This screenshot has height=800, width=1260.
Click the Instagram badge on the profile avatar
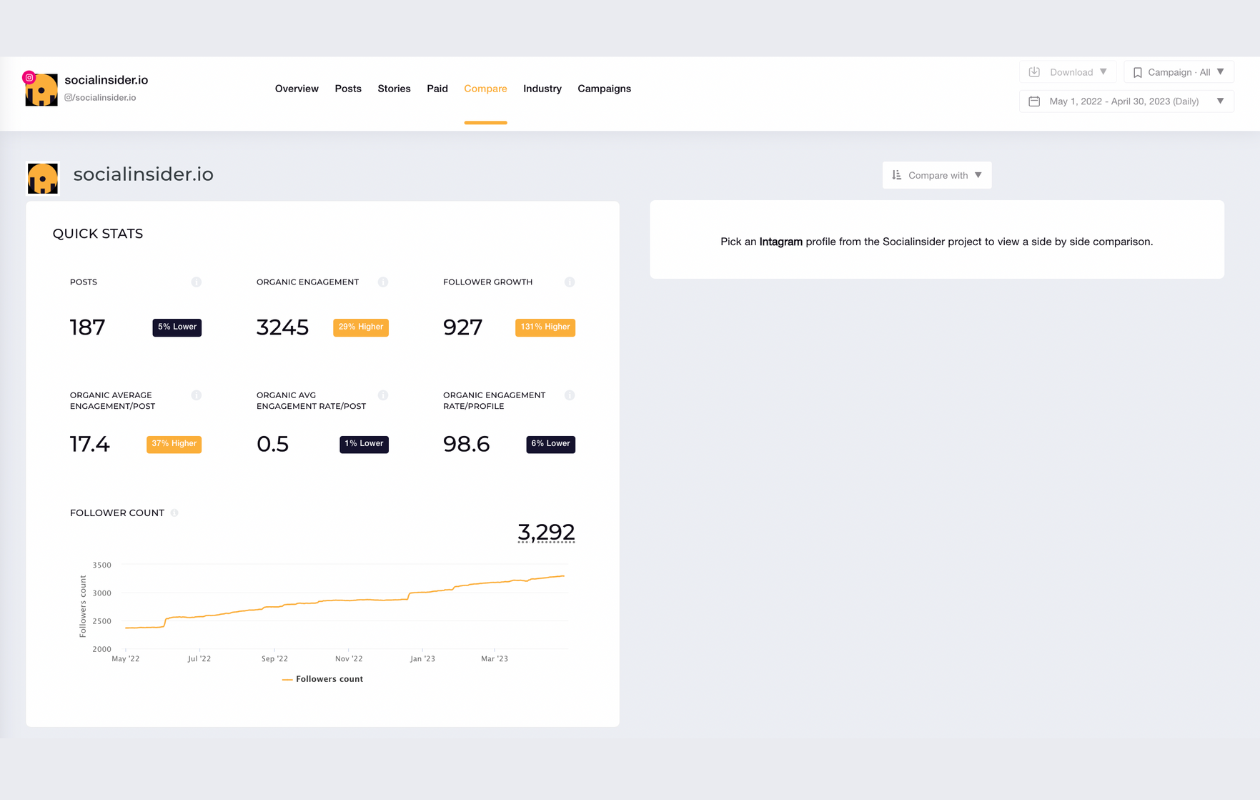point(29,77)
